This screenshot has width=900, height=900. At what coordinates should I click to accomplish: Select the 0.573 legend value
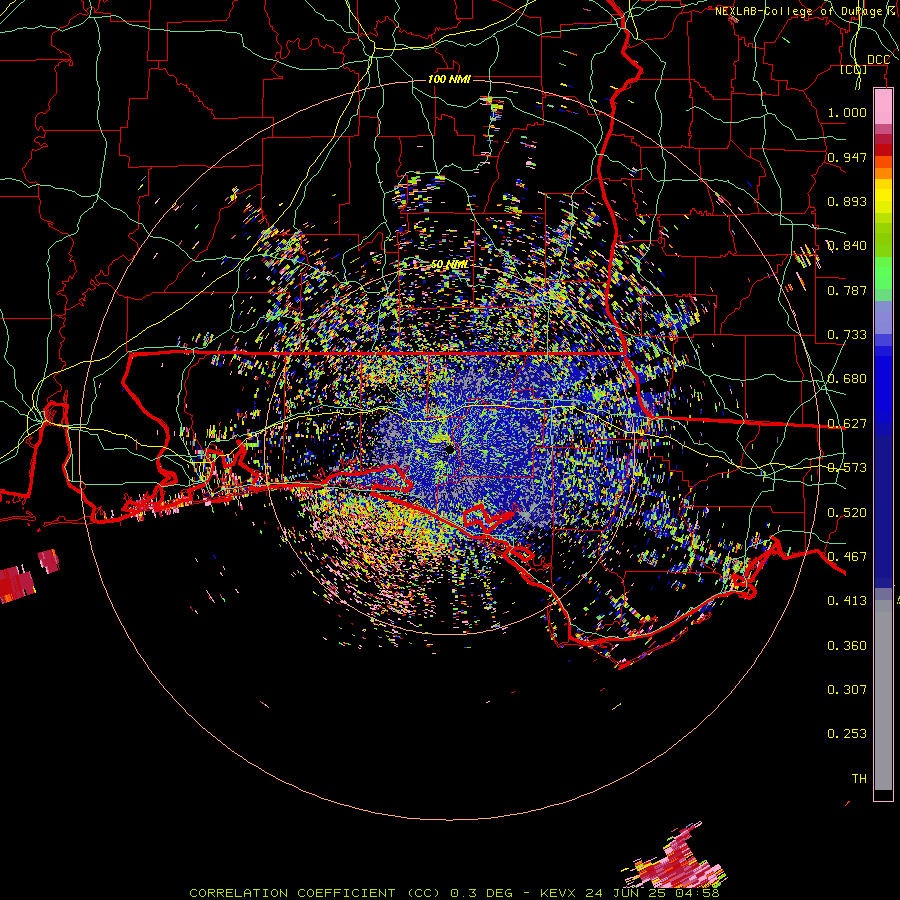847,467
